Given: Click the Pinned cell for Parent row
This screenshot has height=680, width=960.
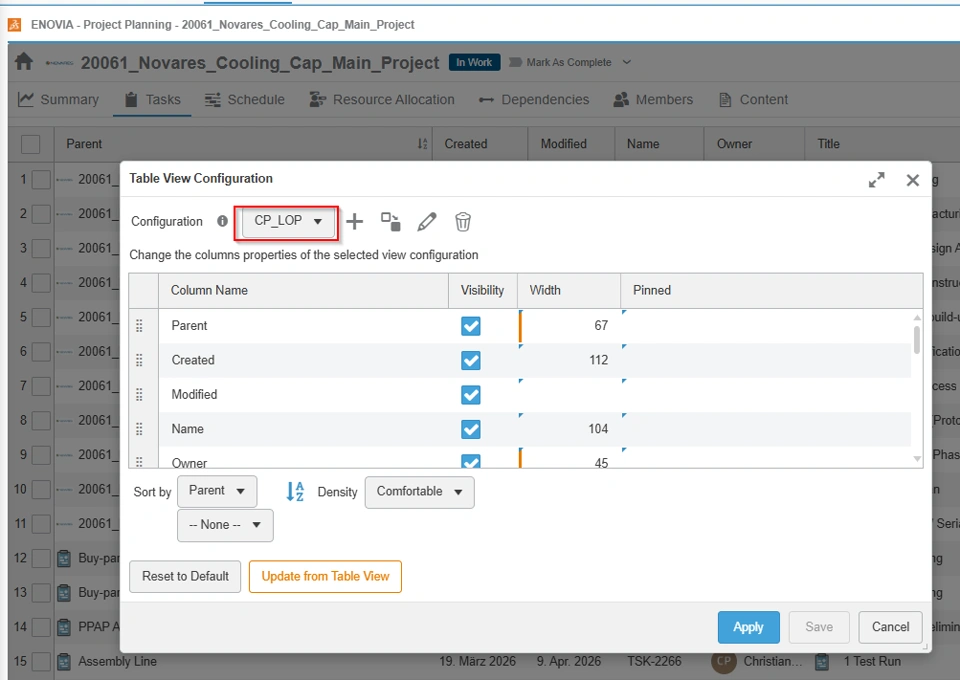Looking at the screenshot, I should coord(766,326).
